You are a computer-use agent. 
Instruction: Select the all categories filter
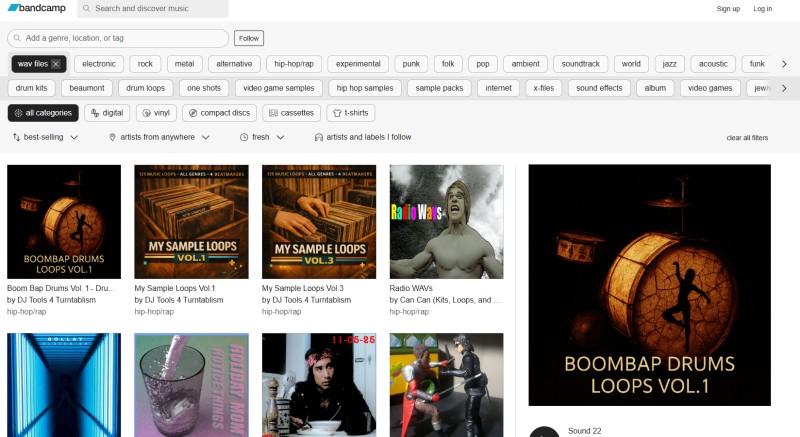[x=43, y=113]
